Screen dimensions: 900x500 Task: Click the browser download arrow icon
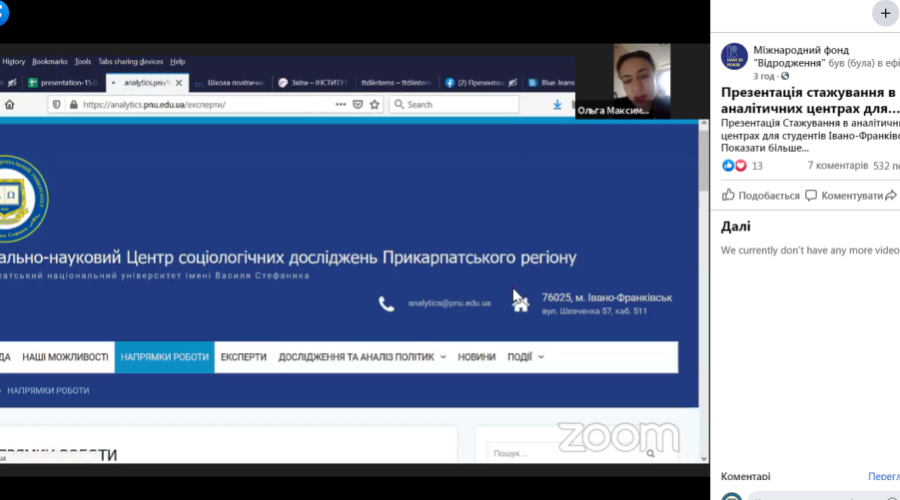(x=557, y=104)
